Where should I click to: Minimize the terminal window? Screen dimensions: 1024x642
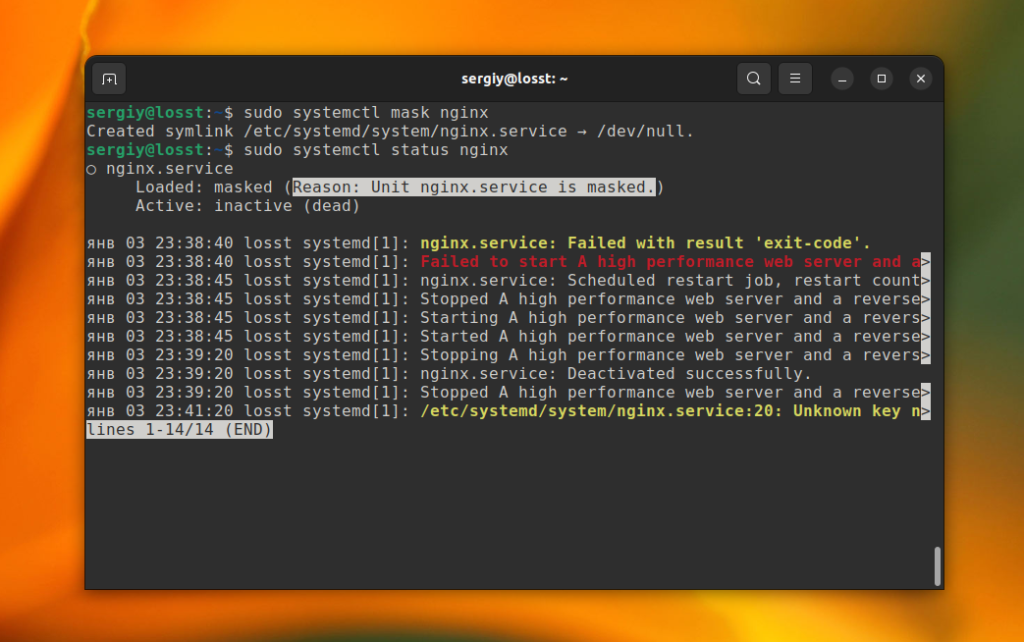pyautogui.click(x=842, y=79)
